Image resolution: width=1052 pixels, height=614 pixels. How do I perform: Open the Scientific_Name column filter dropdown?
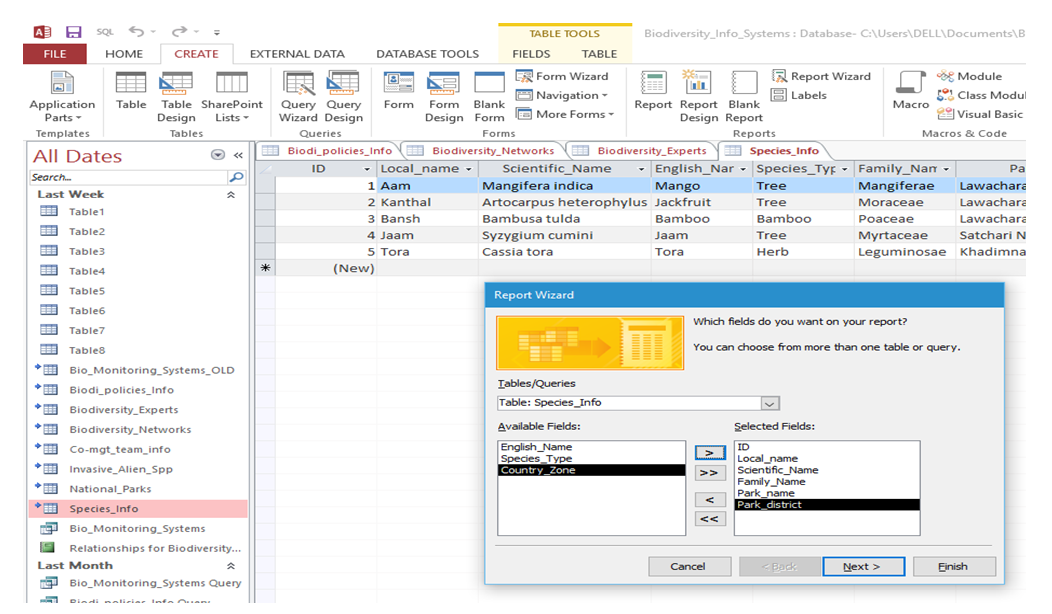pyautogui.click(x=641, y=169)
